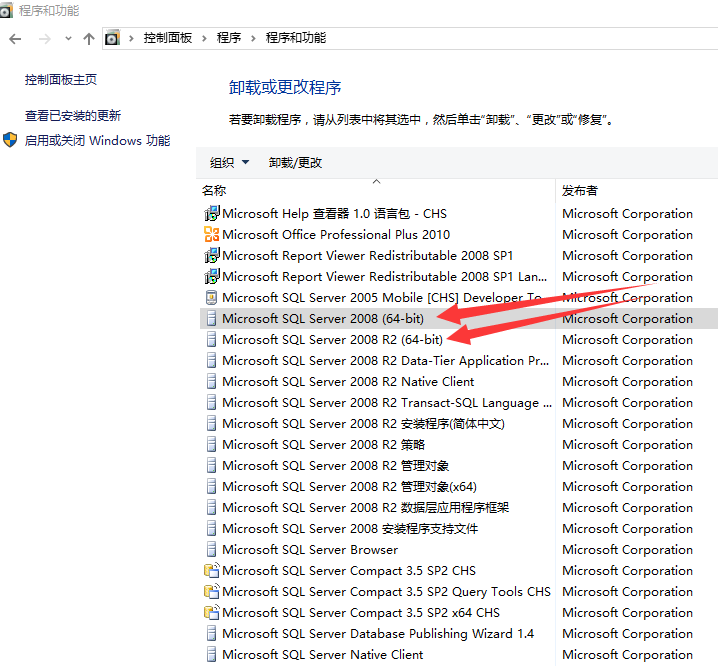Image resolution: width=718 pixels, height=666 pixels.
Task: Sort list by 名称 column header
Action: pos(214,190)
